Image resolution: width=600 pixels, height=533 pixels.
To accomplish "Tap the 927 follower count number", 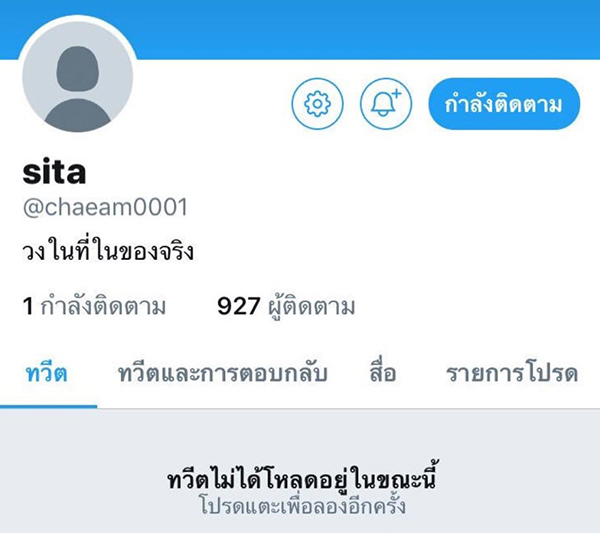I will (x=239, y=306).
